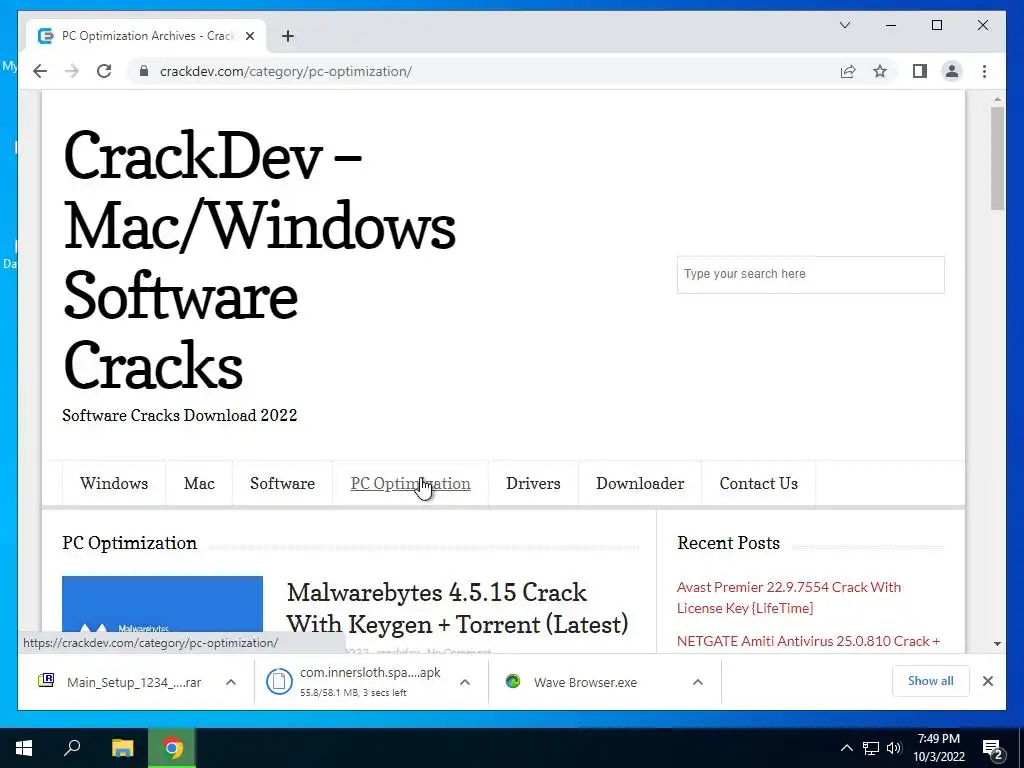
Task: Click the CrackDev site title
Action: pos(259,260)
